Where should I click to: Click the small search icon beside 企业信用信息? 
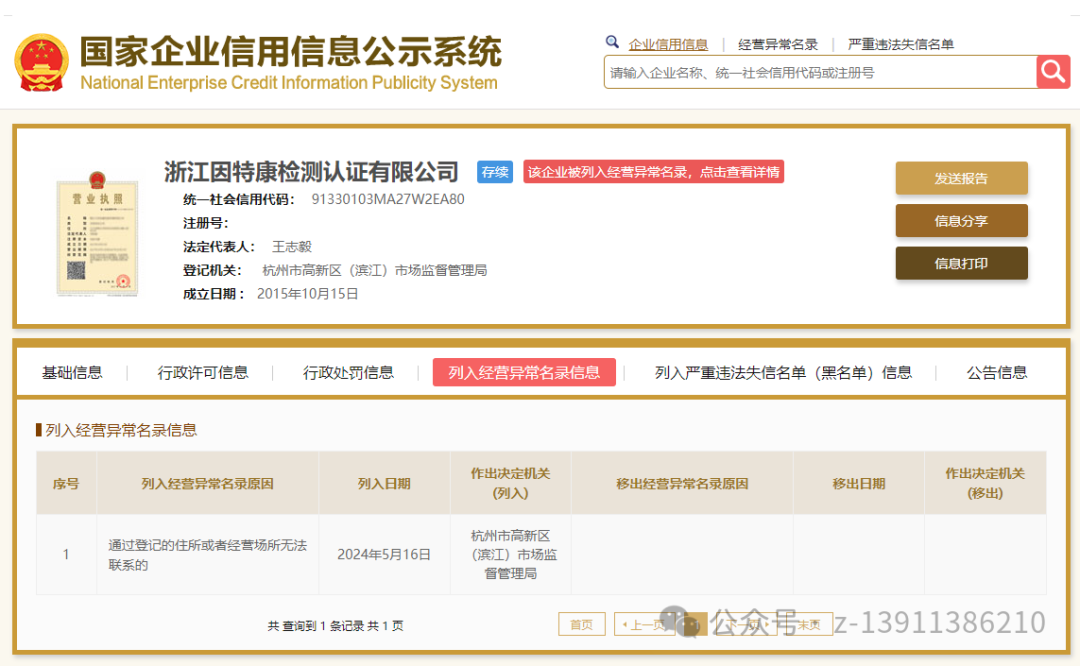click(613, 43)
